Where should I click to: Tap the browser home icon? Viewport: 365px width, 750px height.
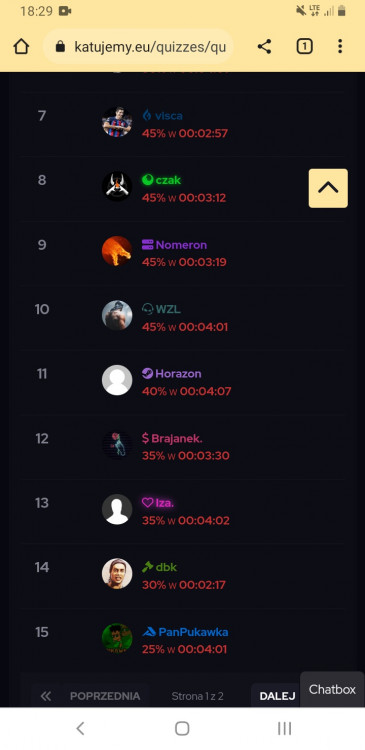[21, 46]
